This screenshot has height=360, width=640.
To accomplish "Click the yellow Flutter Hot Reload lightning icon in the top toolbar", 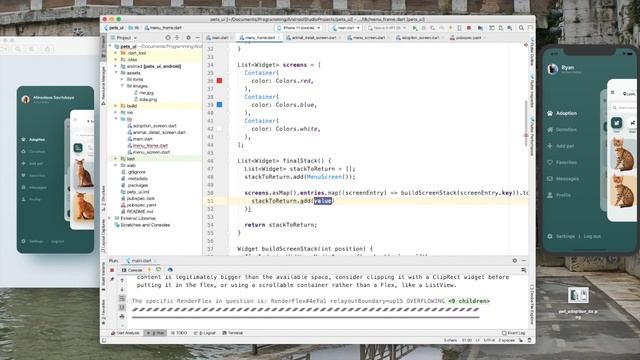I will click(x=451, y=28).
